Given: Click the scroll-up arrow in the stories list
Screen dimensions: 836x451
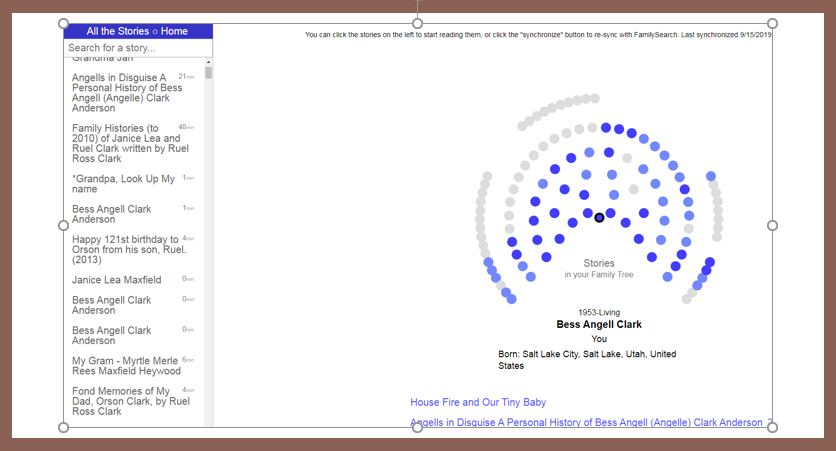Looking at the screenshot, I should 208,62.
